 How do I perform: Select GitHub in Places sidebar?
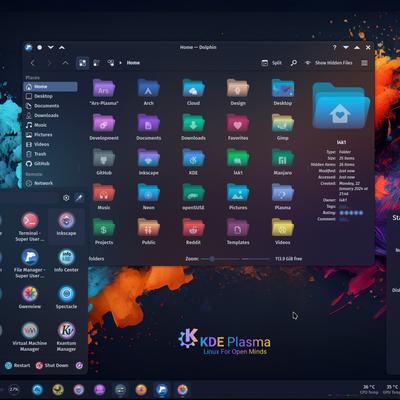tap(50, 164)
